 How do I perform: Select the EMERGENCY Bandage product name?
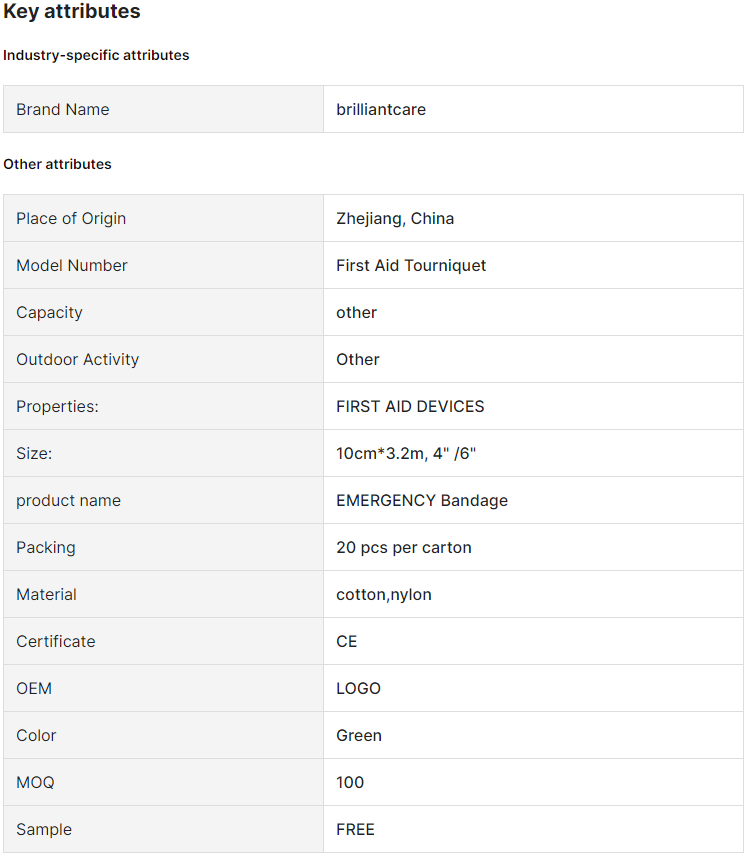tap(422, 501)
